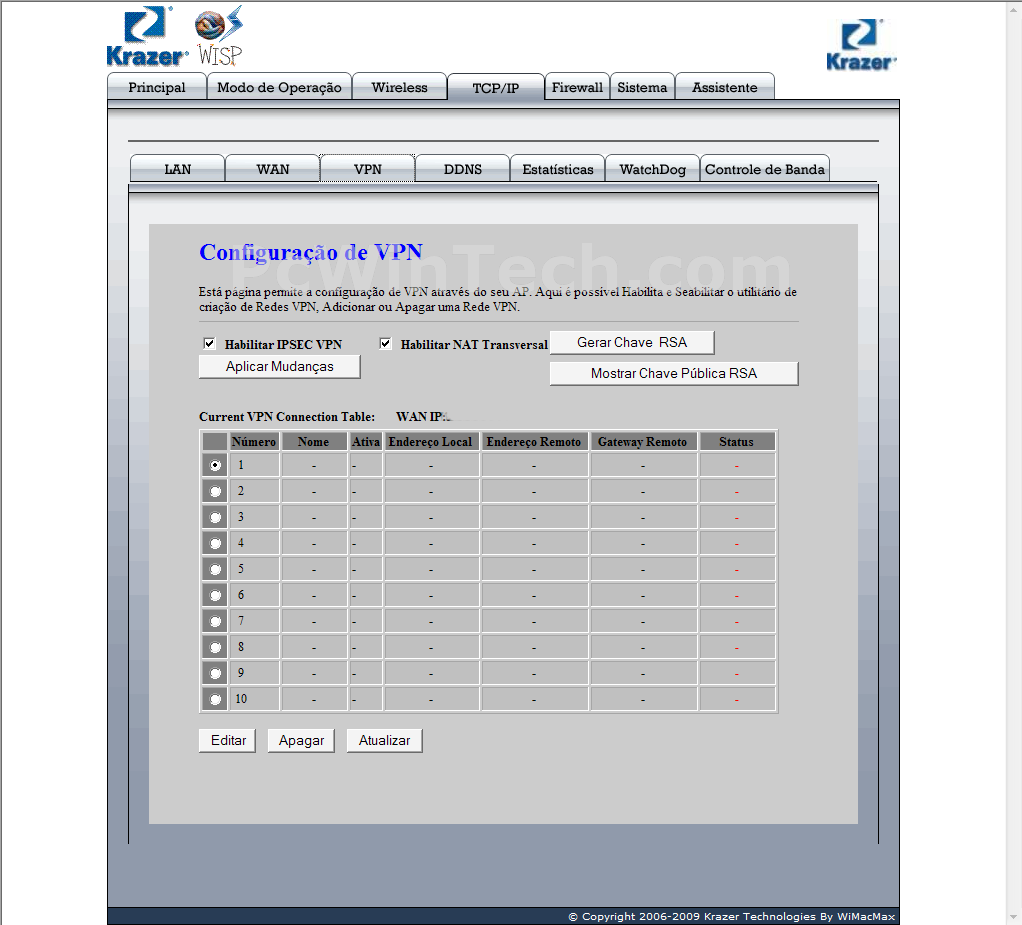Click the Status column header
Image resolution: width=1022 pixels, height=925 pixels.
click(737, 441)
